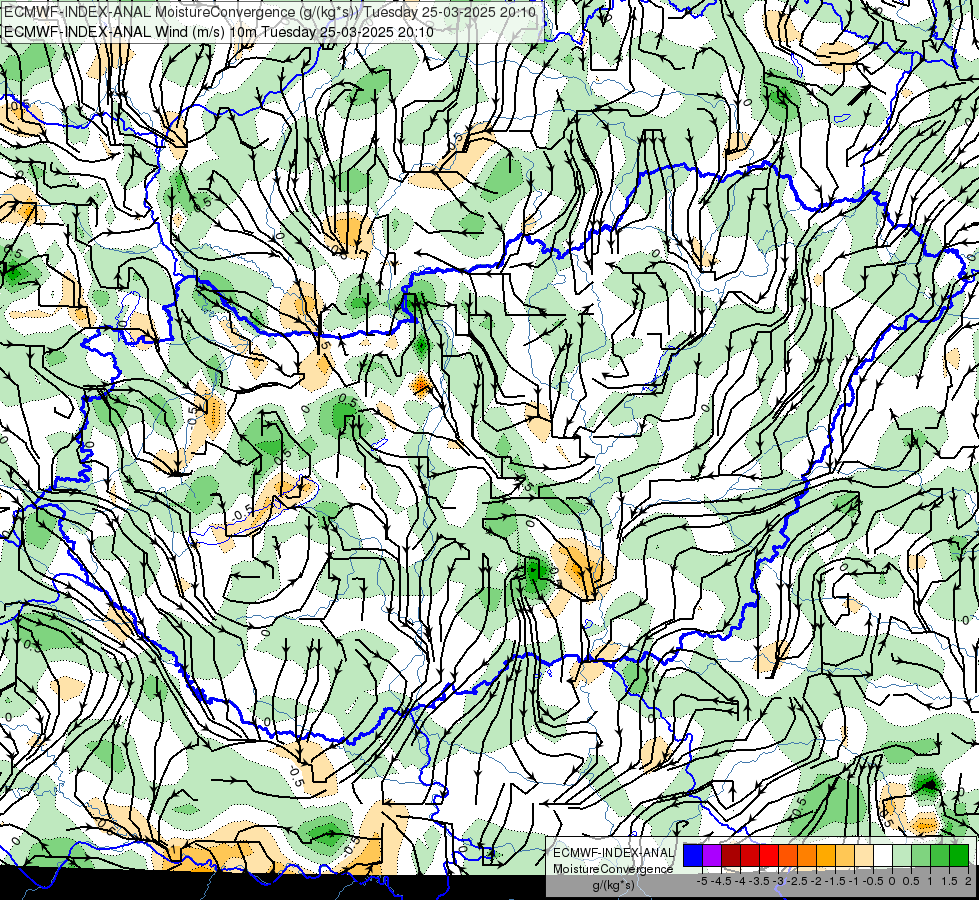Select the white swatch in the color legend
The width and height of the screenshot is (979, 900).
coord(883,855)
